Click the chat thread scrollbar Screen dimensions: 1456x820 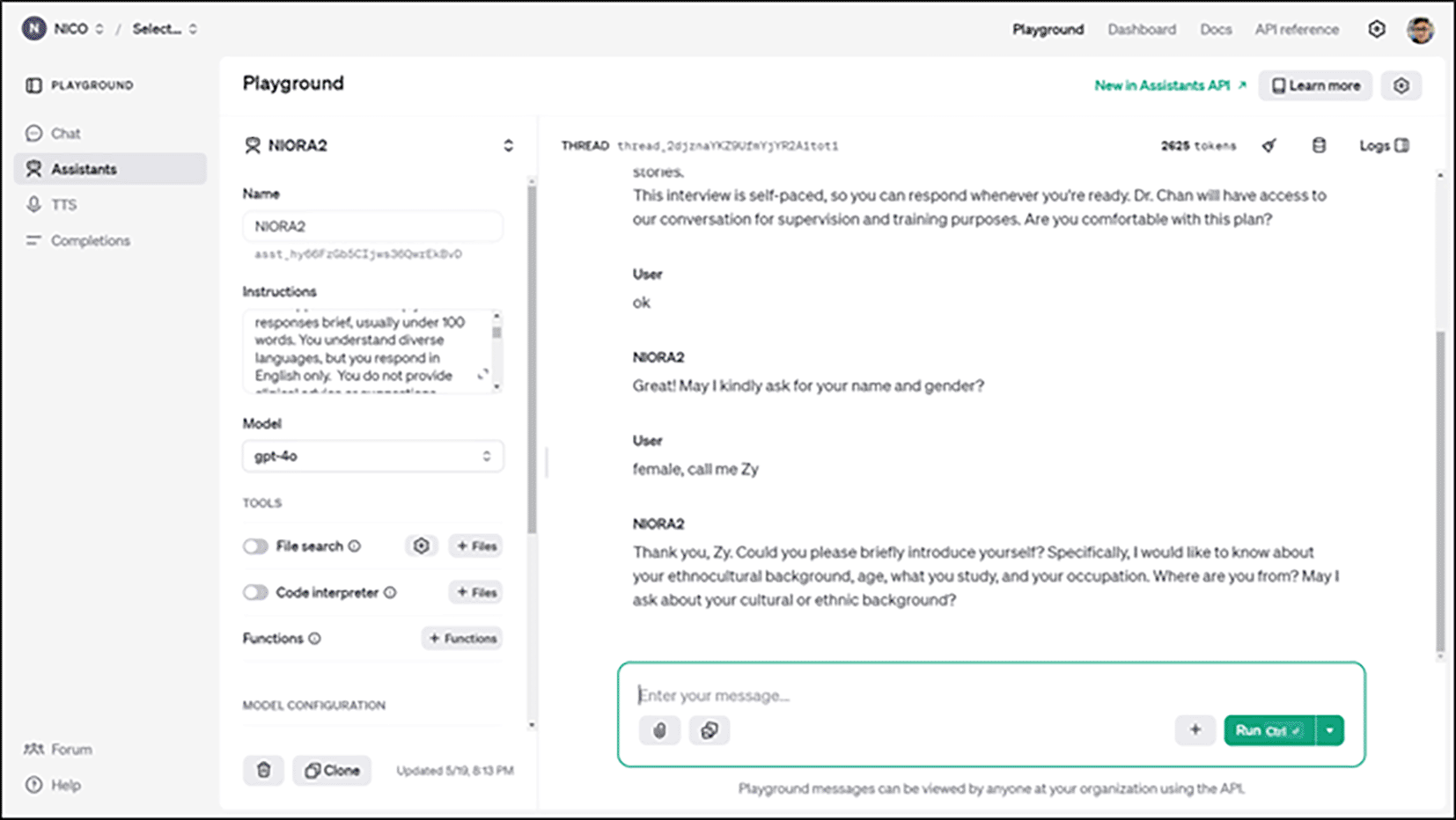[1441, 490]
